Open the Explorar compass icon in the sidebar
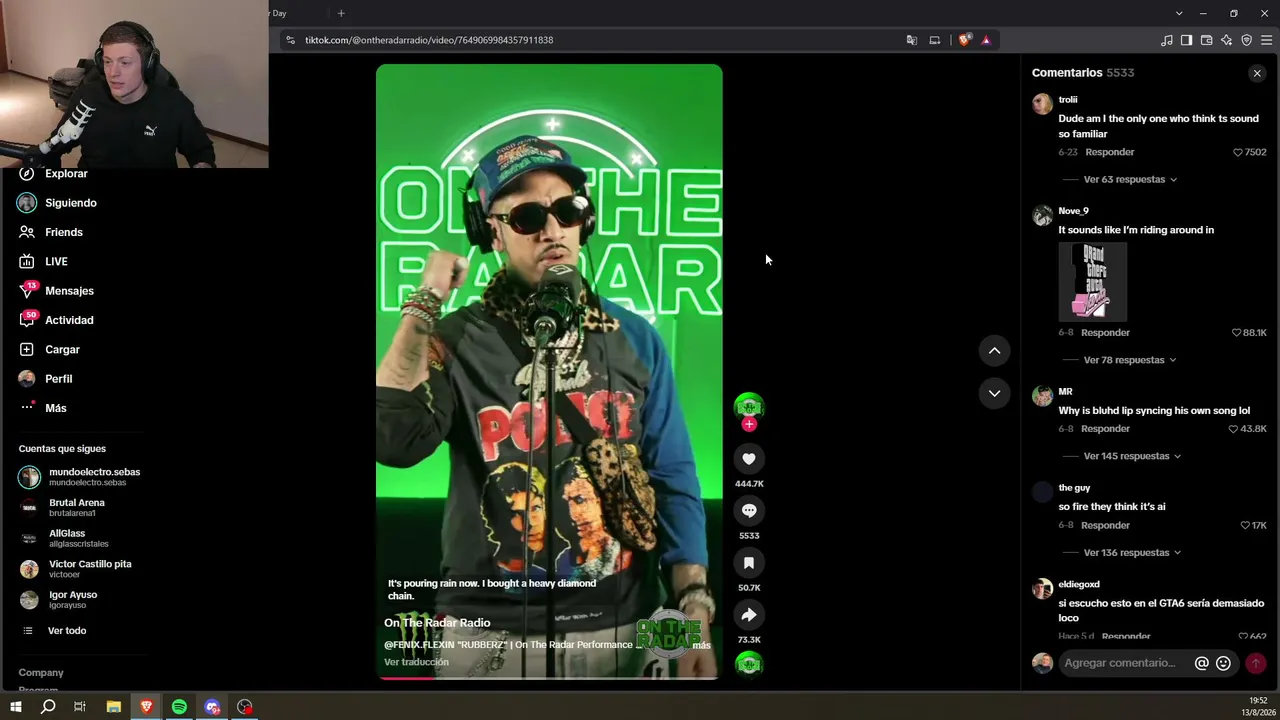Screen dimensions: 1280x720 27,174
